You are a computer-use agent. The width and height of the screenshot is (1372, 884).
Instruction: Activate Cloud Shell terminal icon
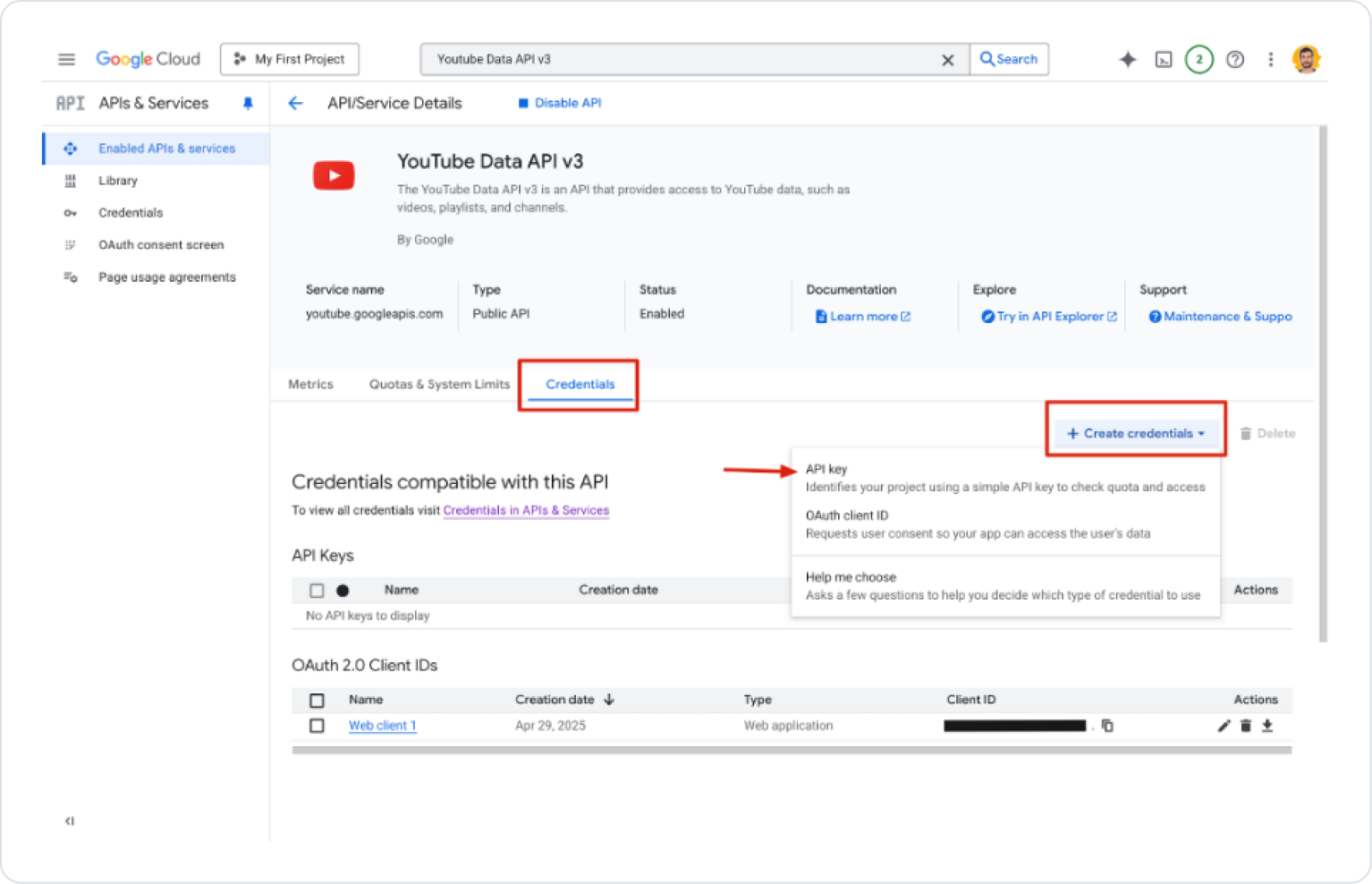click(x=1164, y=60)
